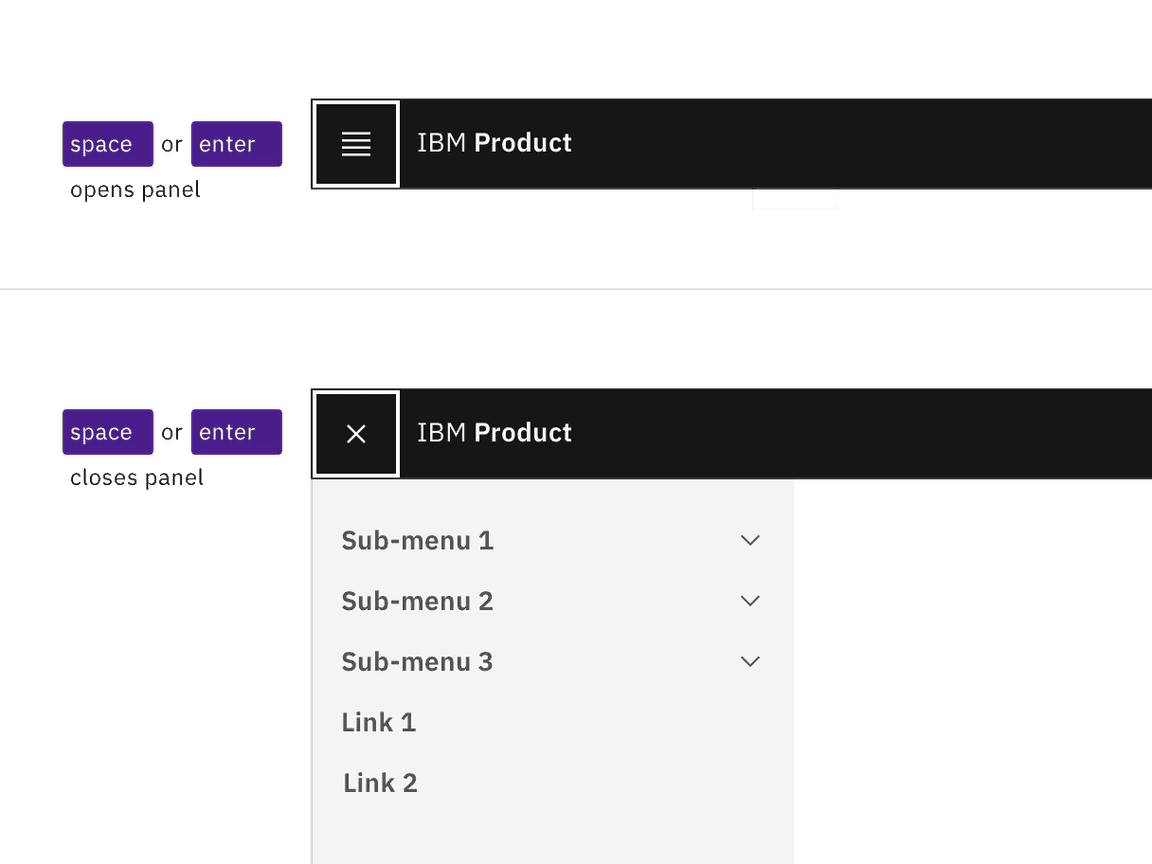This screenshot has height=864, width=1152.
Task: Open Link 2 in the navigation panel
Action: pos(380,782)
